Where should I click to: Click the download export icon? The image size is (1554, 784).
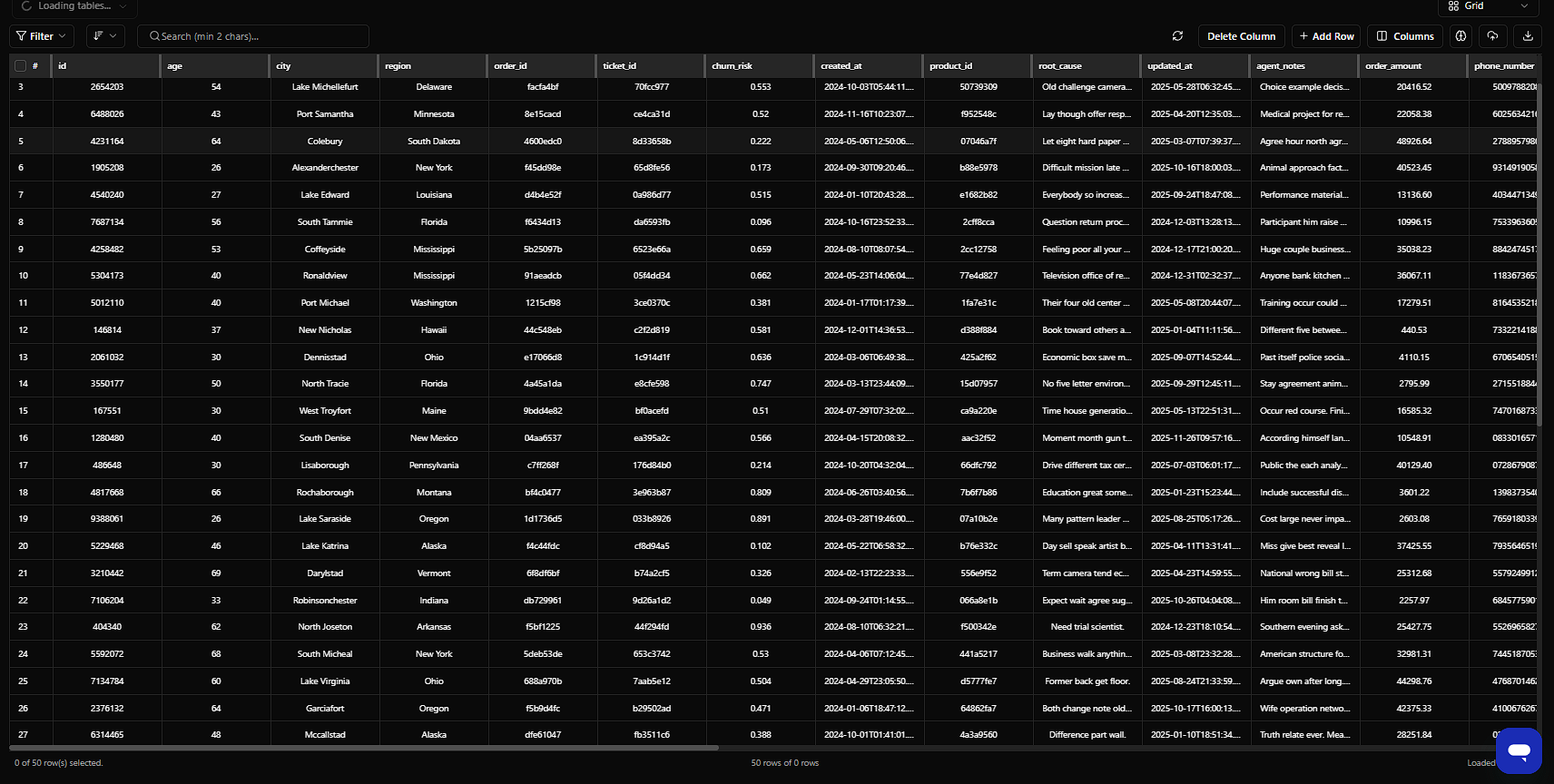point(1528,36)
